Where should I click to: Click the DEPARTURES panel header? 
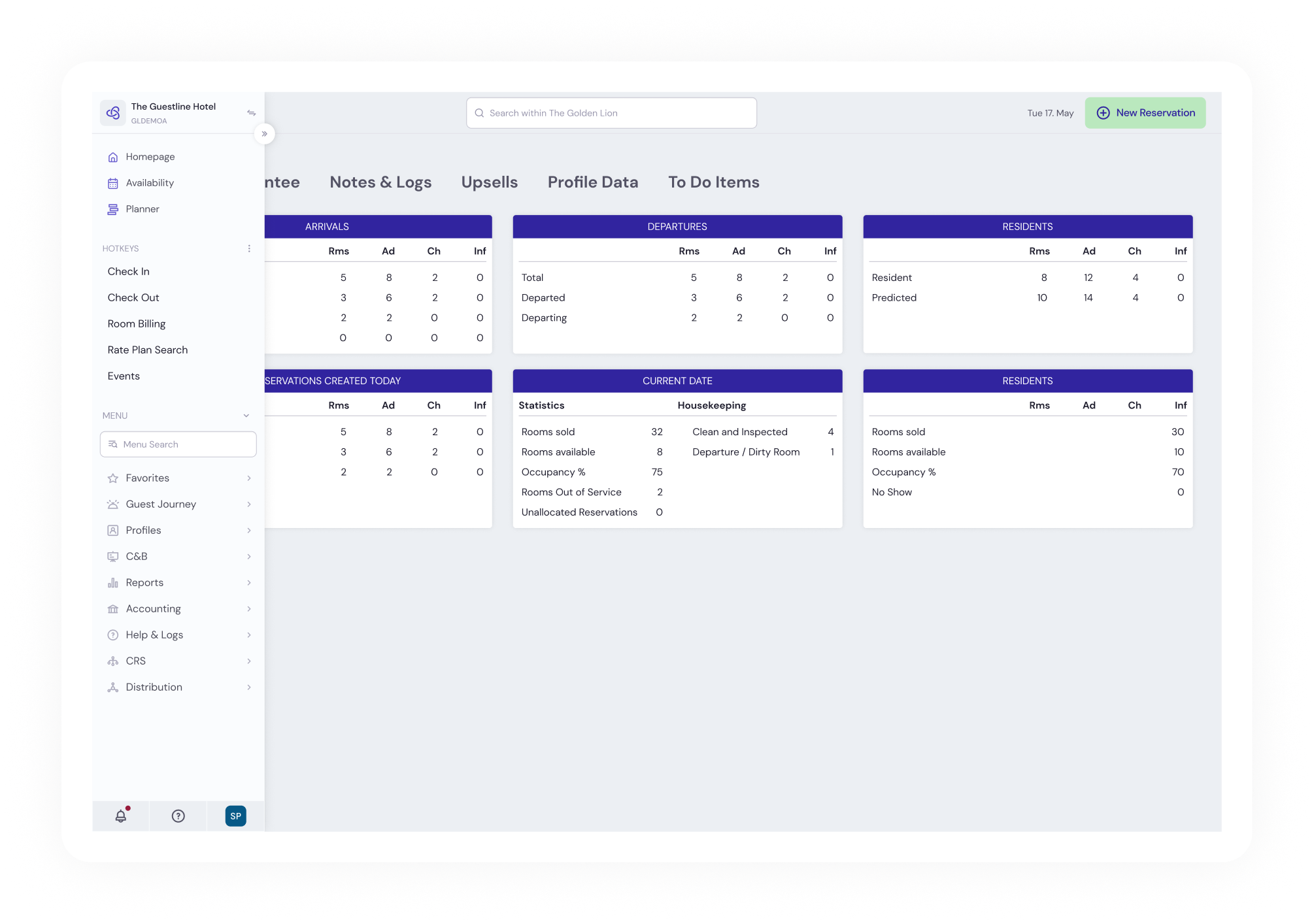click(677, 227)
